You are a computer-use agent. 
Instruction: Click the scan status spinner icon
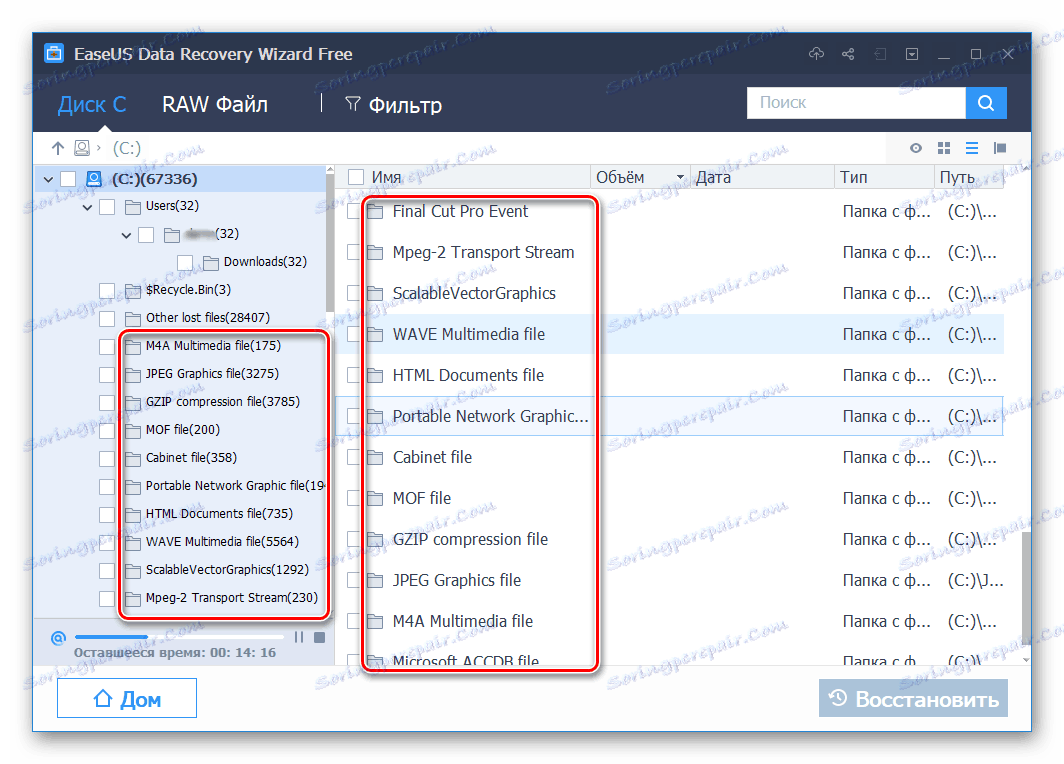click(58, 638)
